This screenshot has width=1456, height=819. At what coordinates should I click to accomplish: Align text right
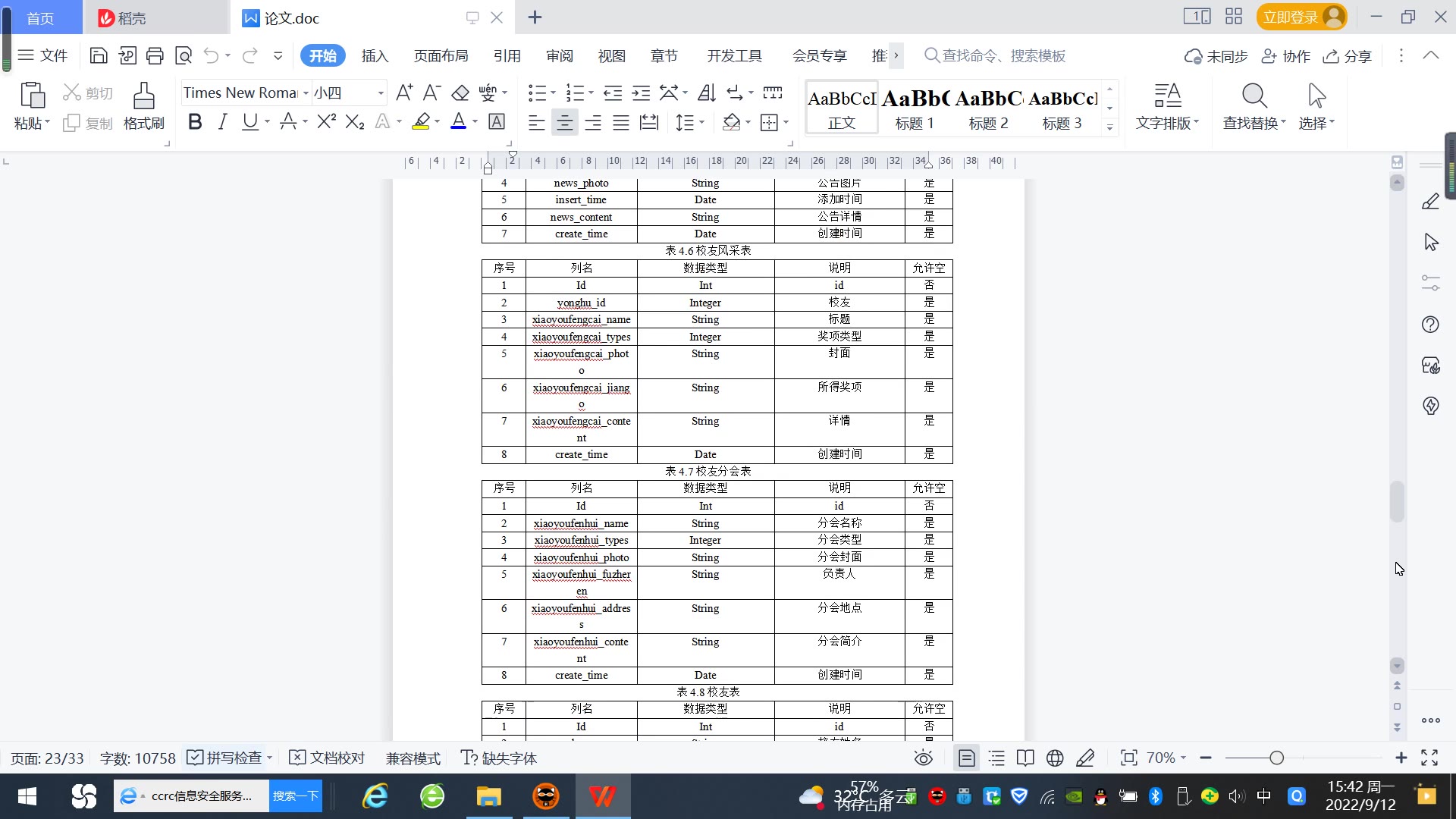[x=593, y=122]
